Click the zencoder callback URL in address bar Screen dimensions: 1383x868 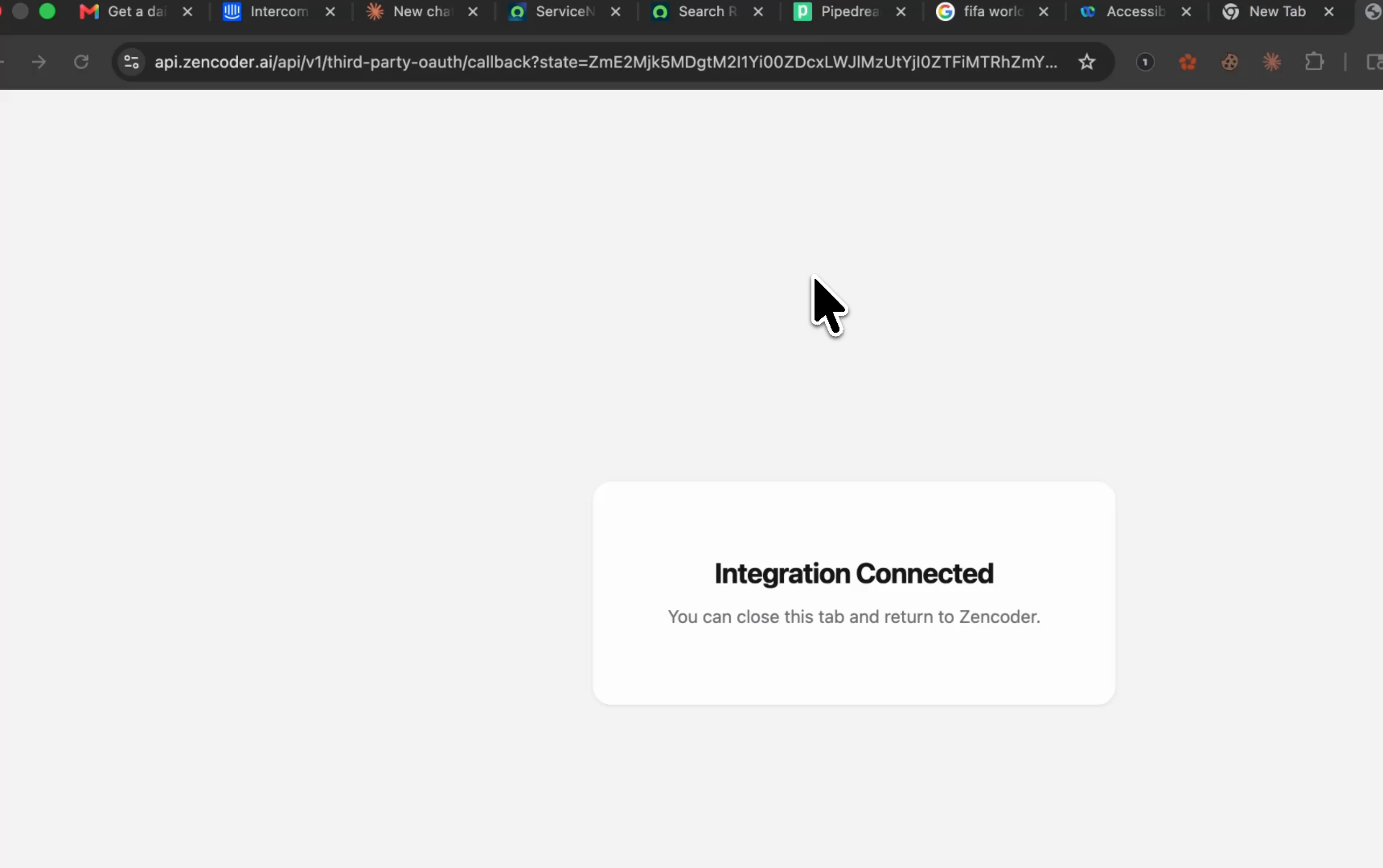605,62
